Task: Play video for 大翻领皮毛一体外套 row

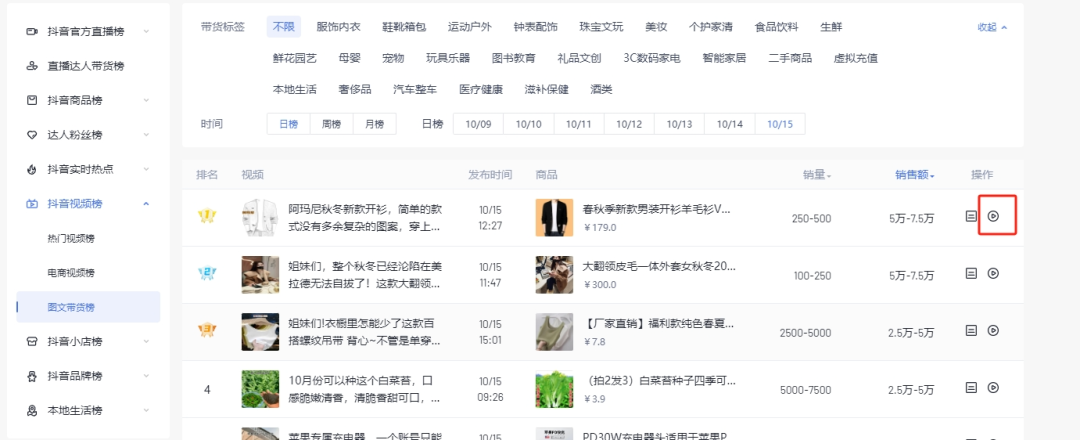Action: (993, 273)
